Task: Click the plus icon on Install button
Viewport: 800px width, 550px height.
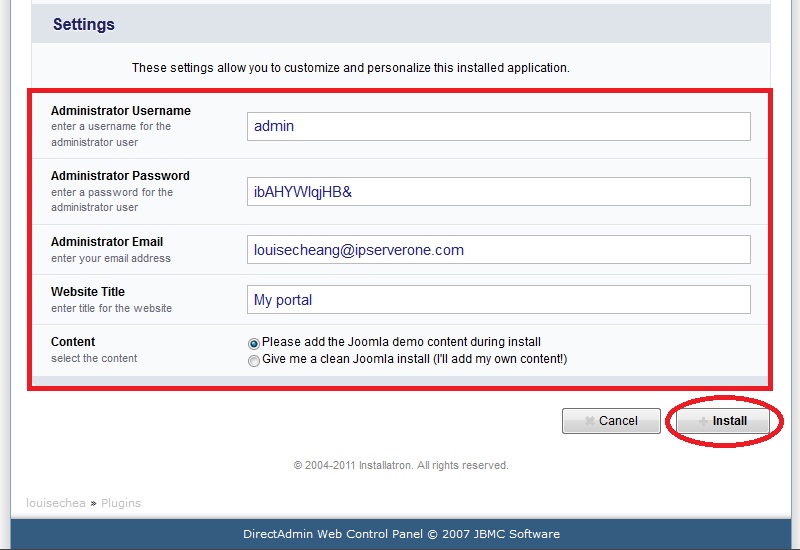Action: 703,421
